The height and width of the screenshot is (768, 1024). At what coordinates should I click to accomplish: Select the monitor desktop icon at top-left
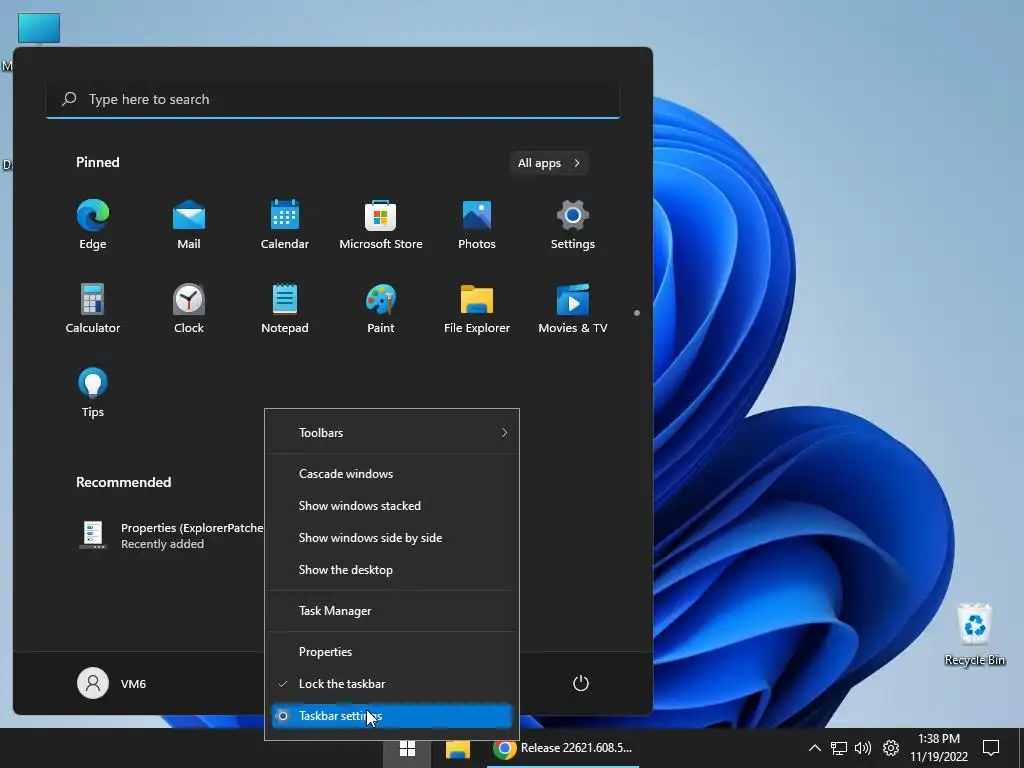pos(39,29)
